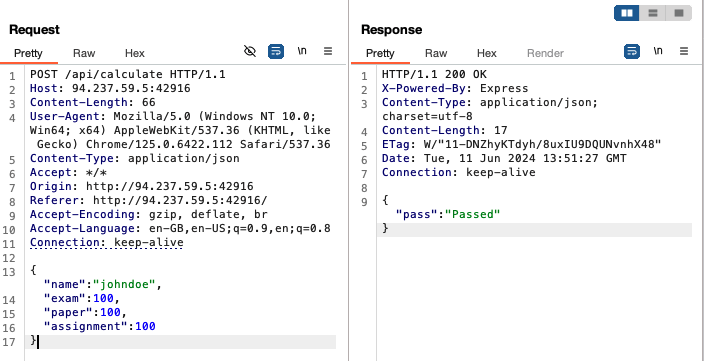704x361 pixels.
Task: Toggle line wrap icon in Response pane
Action: coord(632,52)
